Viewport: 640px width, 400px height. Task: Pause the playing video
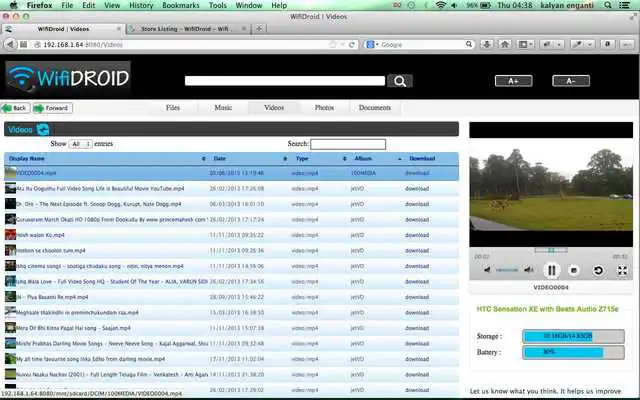point(551,270)
